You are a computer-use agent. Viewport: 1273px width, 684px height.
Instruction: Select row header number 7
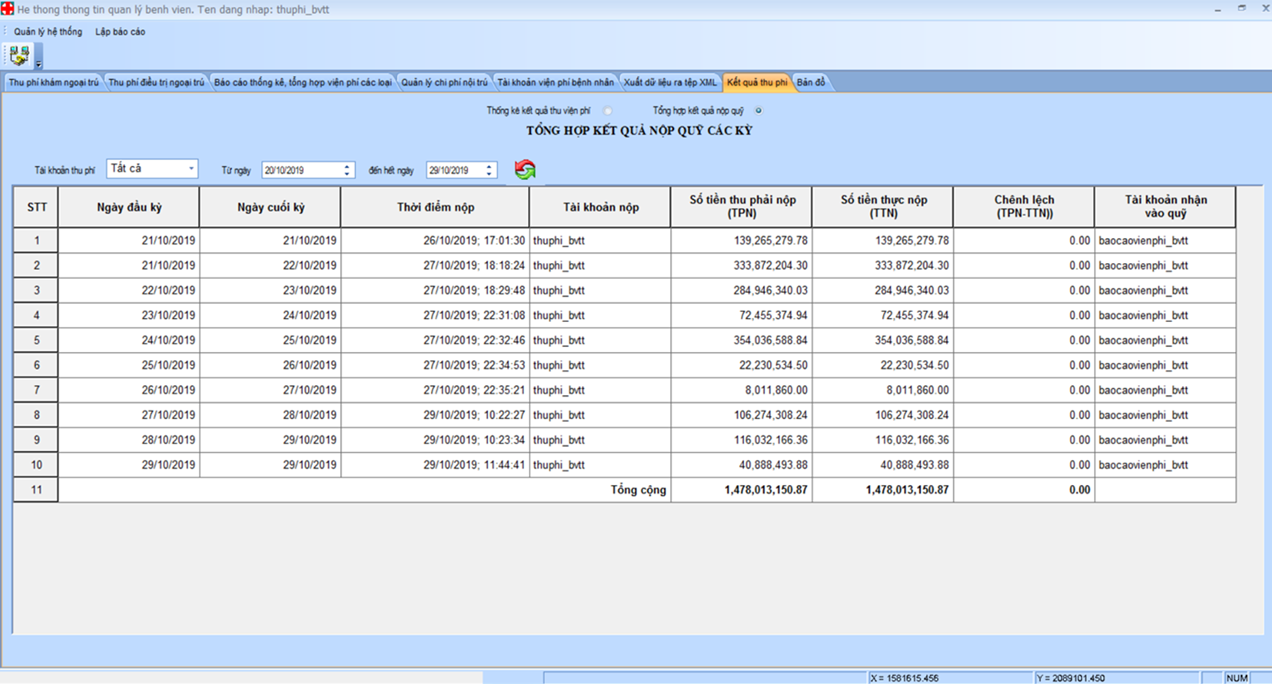pos(36,390)
